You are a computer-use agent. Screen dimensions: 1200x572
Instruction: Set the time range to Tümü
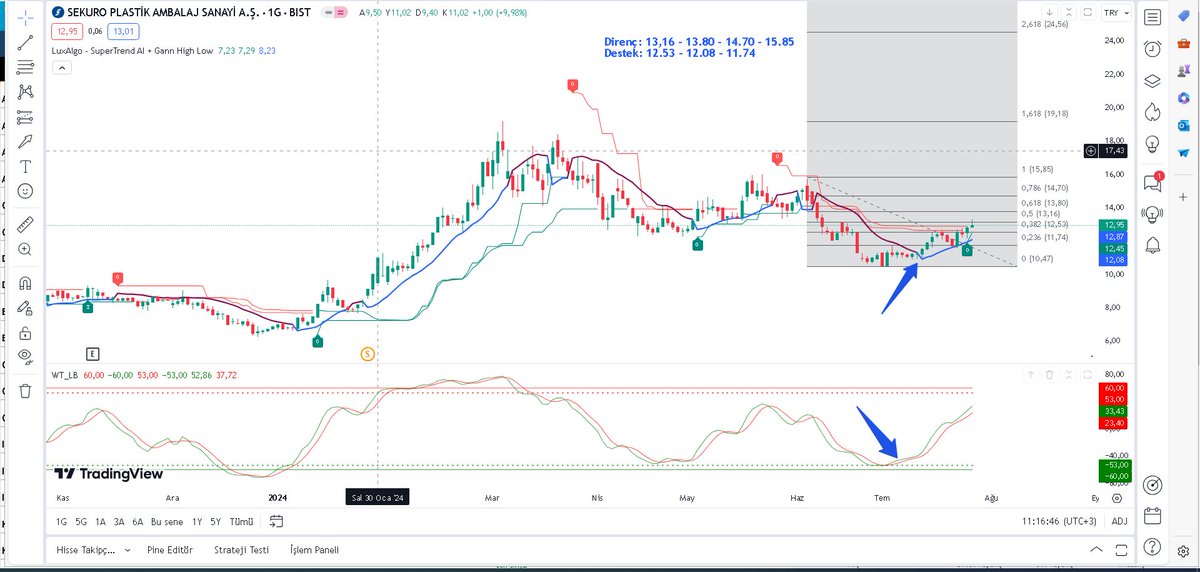[241, 521]
